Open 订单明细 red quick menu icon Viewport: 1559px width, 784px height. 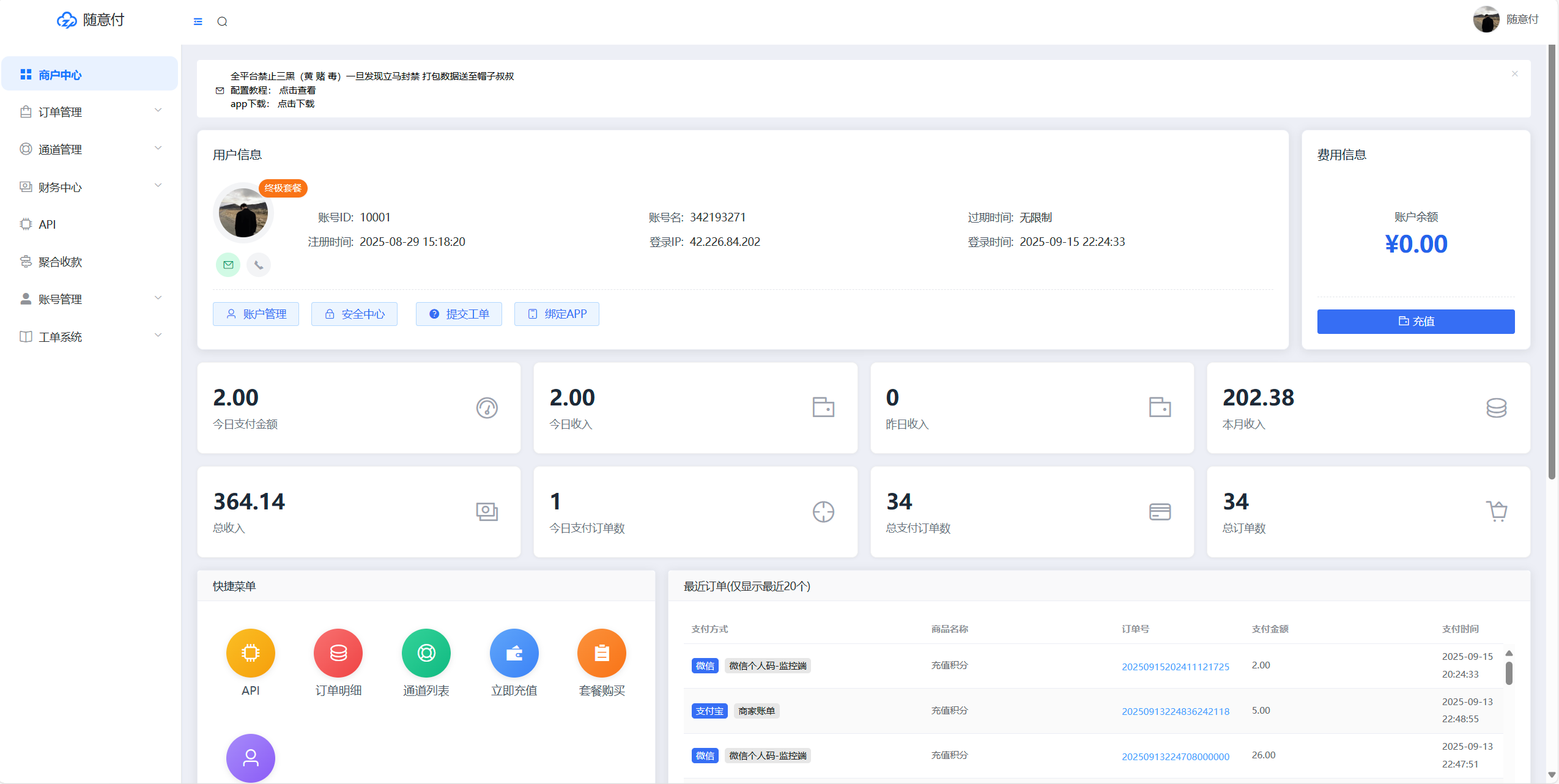(x=338, y=653)
